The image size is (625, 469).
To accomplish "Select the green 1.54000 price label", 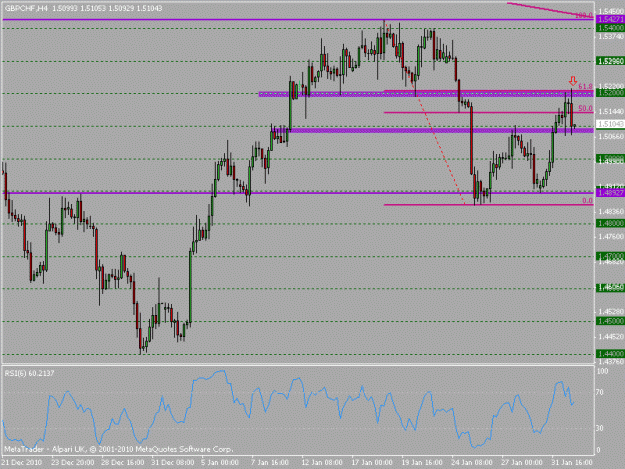I will coord(611,28).
